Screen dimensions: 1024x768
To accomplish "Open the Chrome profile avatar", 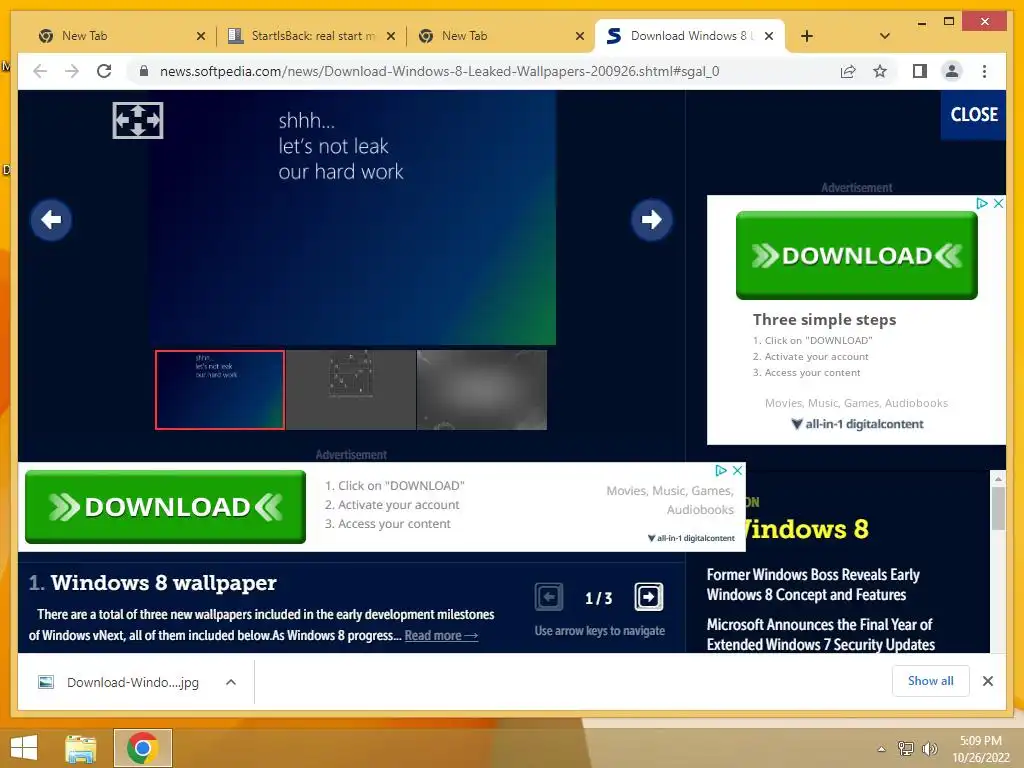I will pos(952,71).
